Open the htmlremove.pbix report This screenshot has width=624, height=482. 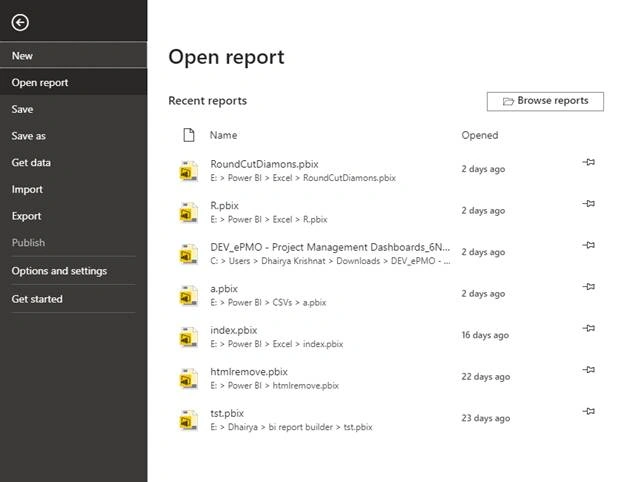(249, 372)
